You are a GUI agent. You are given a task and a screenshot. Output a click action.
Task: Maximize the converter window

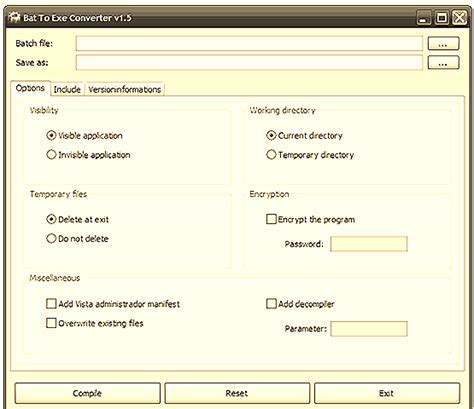pyautogui.click(x=441, y=18)
